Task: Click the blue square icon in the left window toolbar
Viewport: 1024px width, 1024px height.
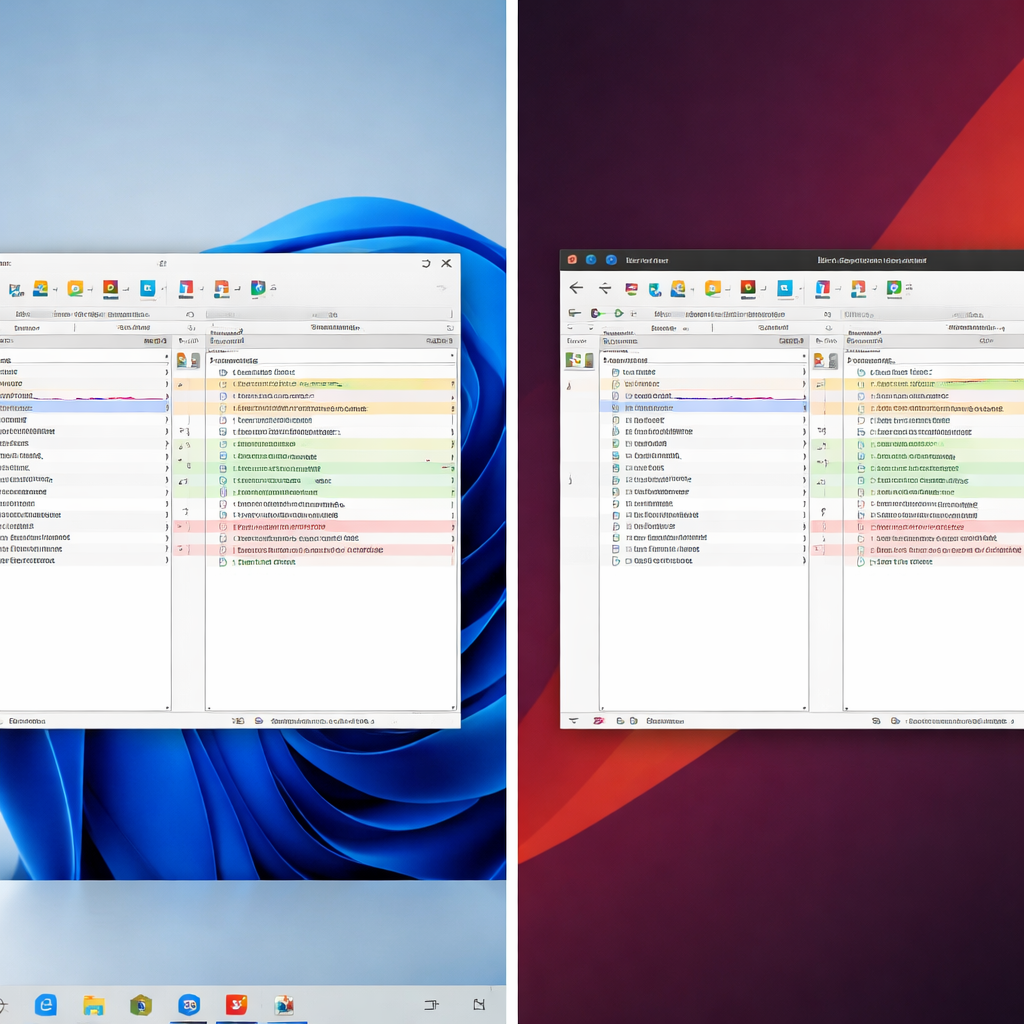Action: coord(147,288)
